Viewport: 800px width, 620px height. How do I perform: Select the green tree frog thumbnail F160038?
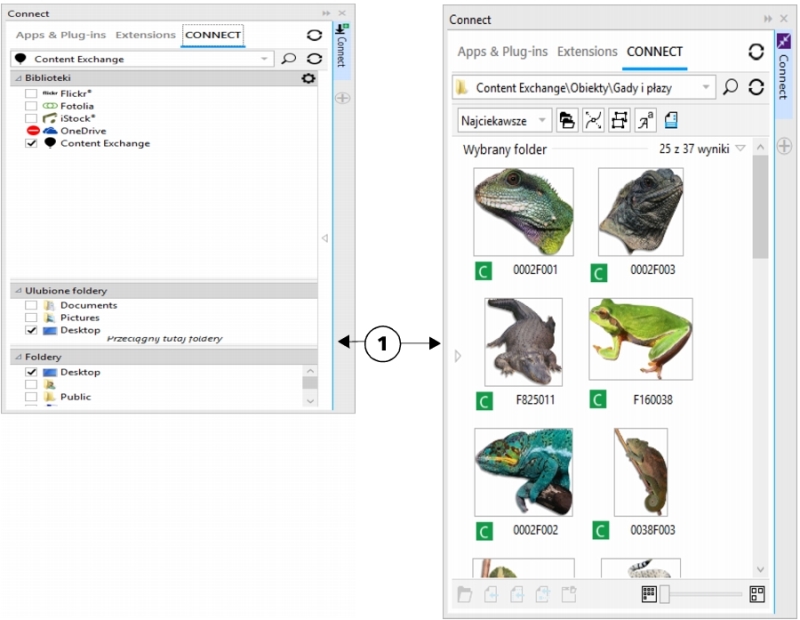point(640,339)
